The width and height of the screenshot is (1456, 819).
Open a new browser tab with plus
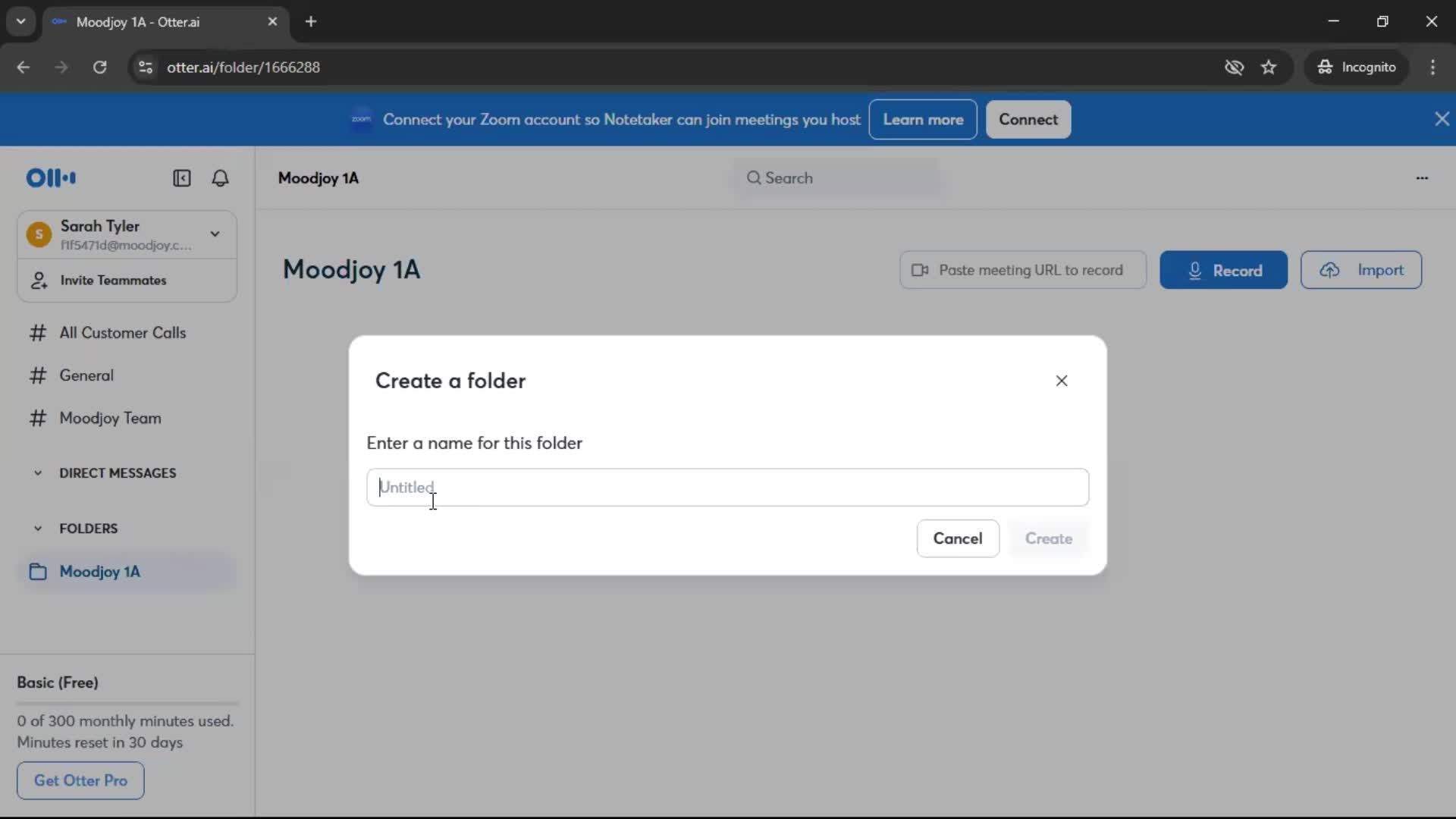(311, 22)
